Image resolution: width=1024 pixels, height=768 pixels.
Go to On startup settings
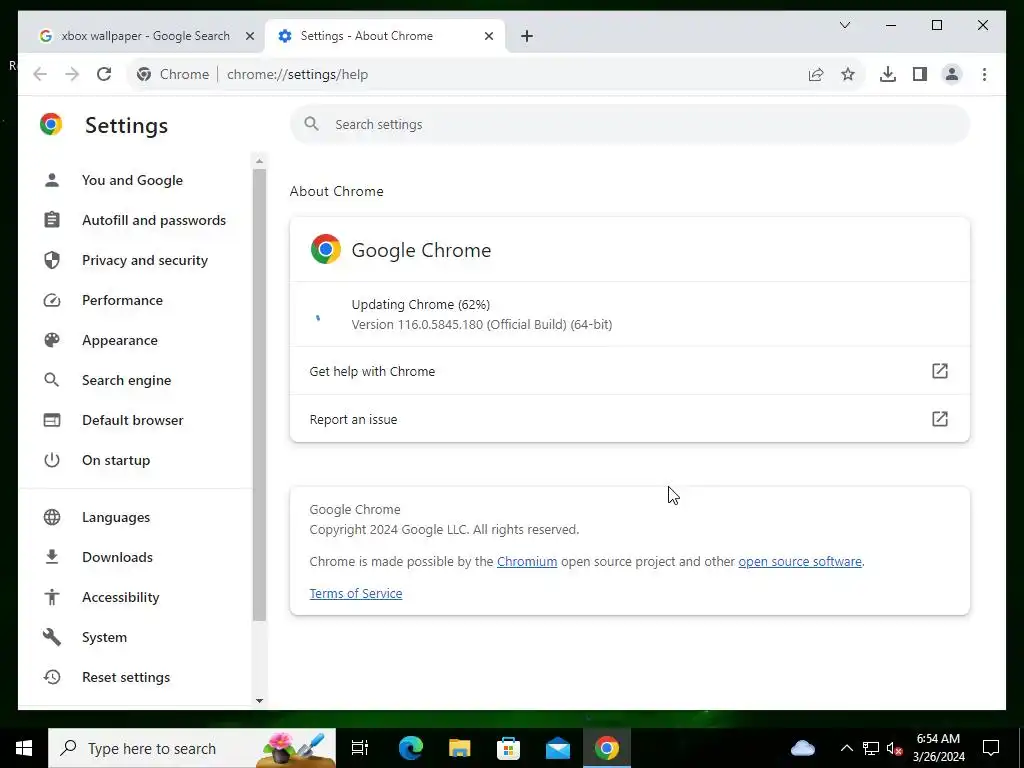(116, 460)
